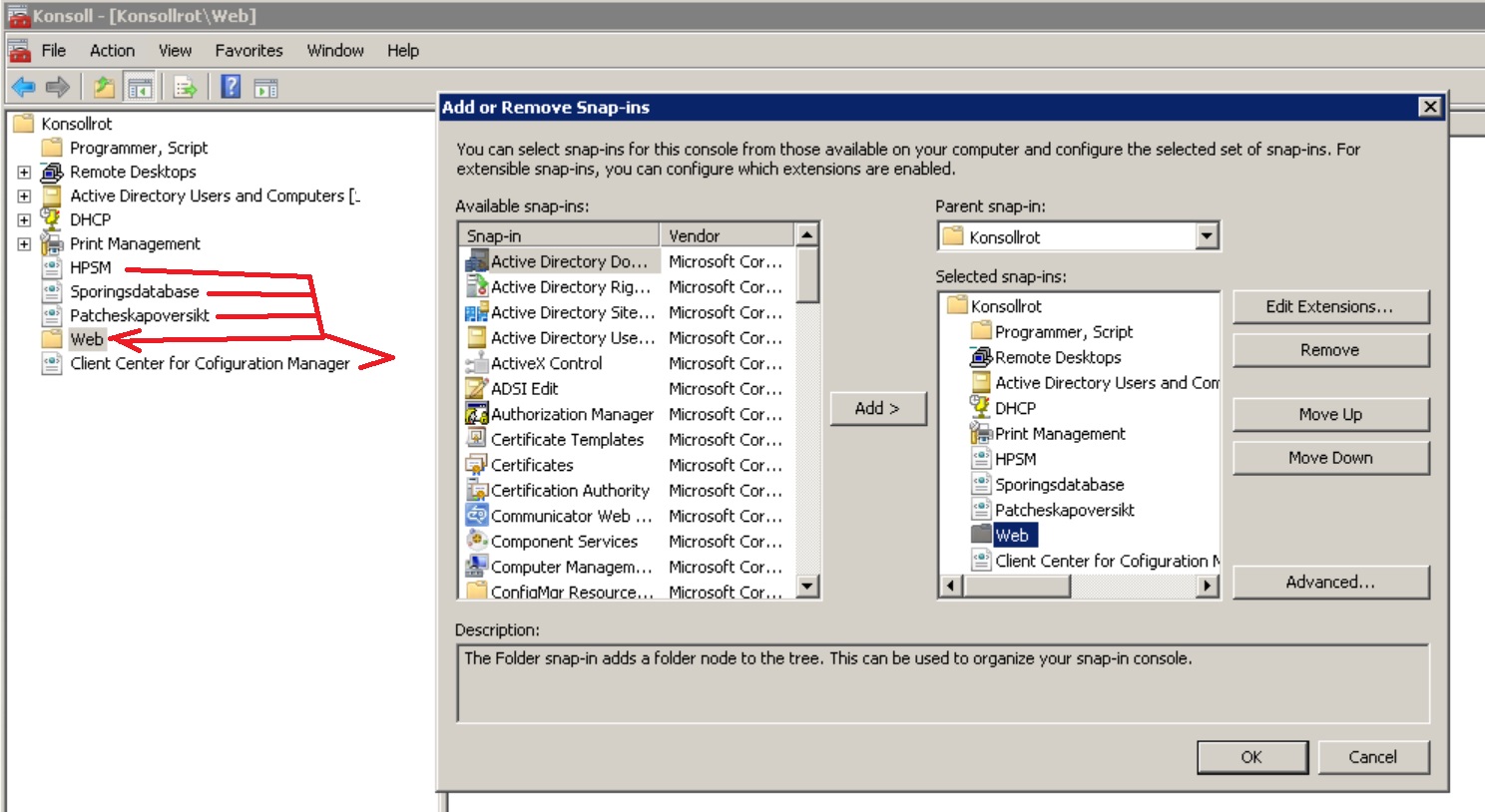This screenshot has height=812, width=1485.
Task: Select Programmer, Script folder in console tree
Action: (139, 148)
